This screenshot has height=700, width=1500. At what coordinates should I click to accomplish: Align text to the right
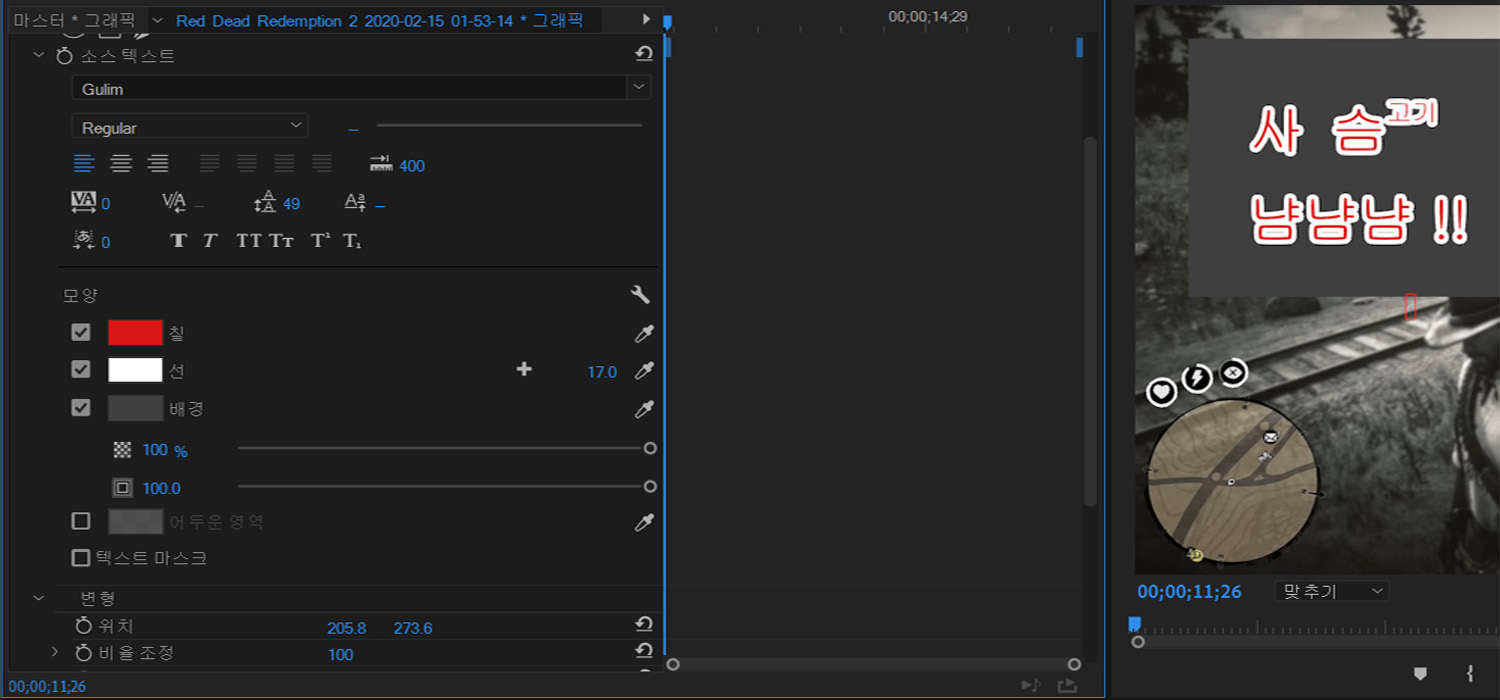click(x=158, y=164)
